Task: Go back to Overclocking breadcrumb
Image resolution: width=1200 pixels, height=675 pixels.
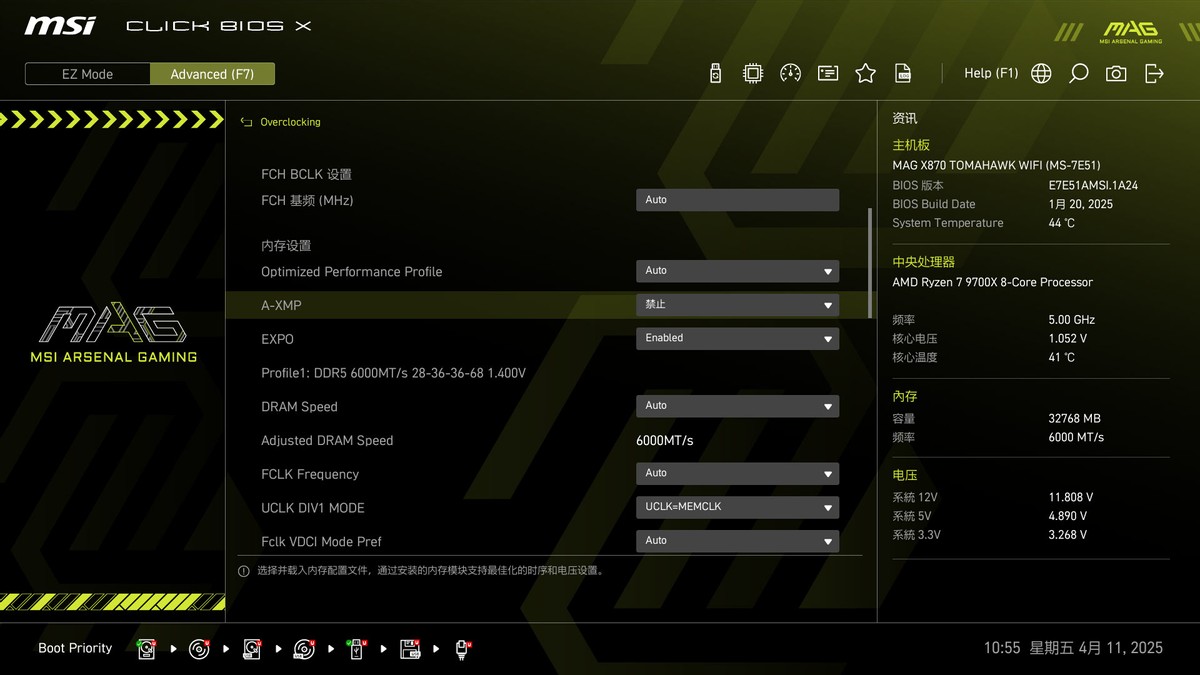Action: coord(290,122)
